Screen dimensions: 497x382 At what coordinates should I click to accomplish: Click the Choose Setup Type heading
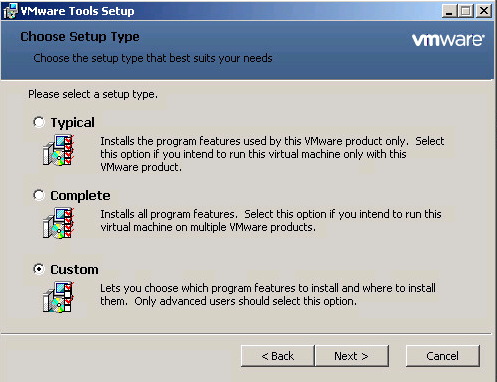point(80,37)
